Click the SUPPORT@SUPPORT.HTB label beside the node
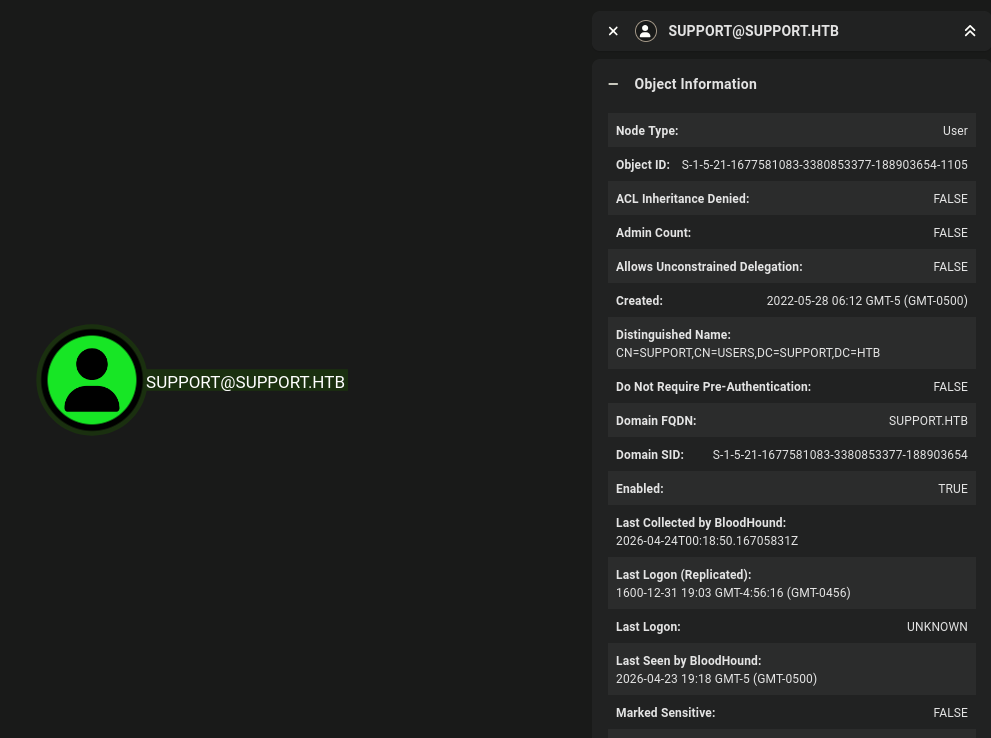Viewport: 991px width, 738px height. click(245, 382)
